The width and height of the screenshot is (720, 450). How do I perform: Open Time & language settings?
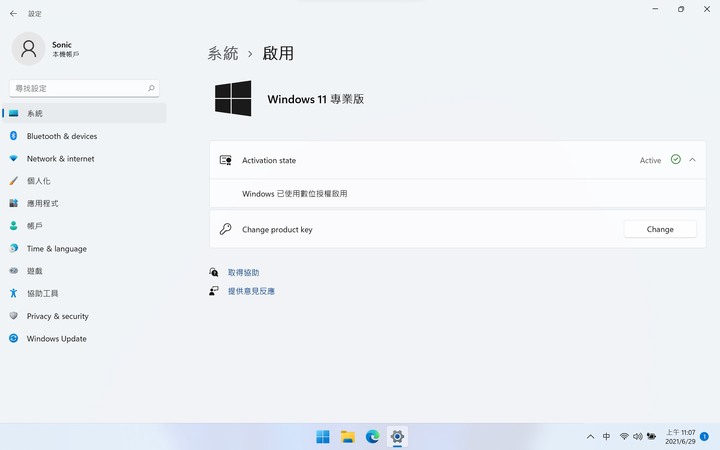coord(84,248)
